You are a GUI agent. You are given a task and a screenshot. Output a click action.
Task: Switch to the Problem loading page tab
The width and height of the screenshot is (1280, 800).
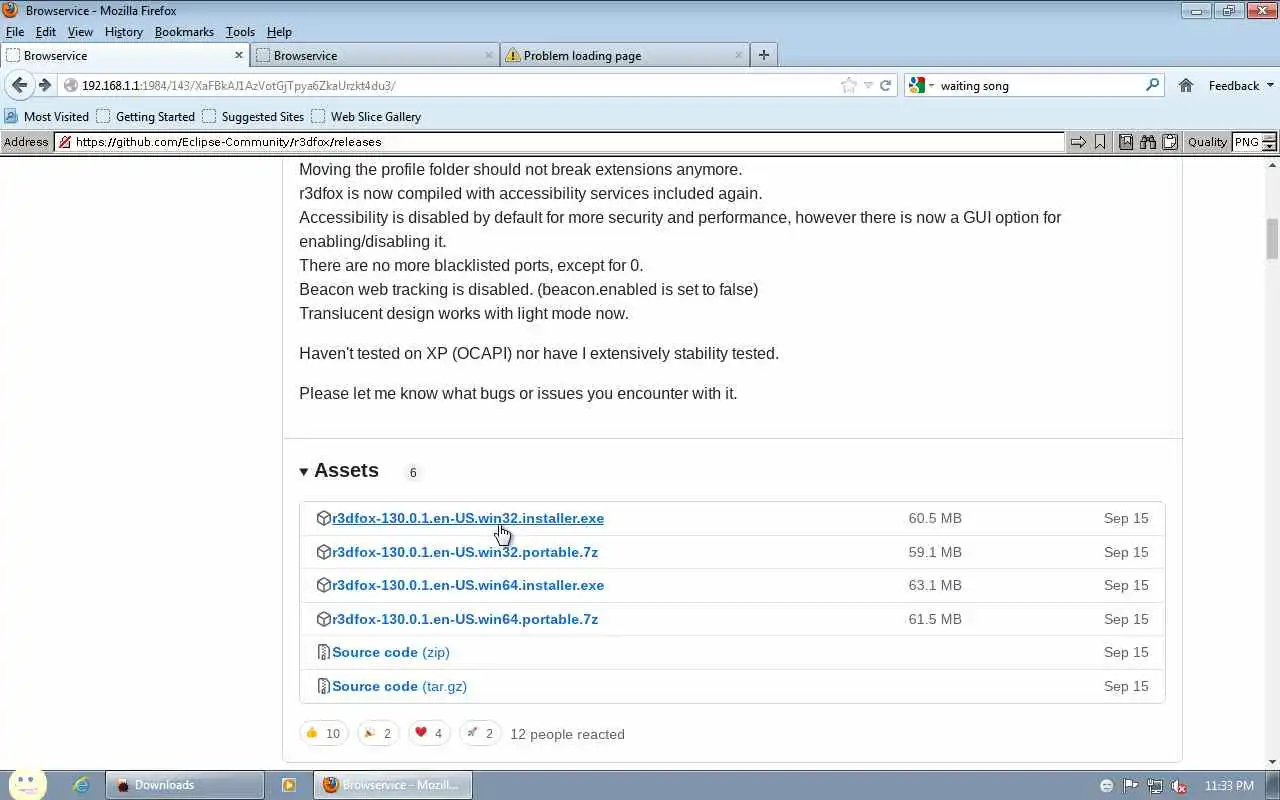point(624,55)
